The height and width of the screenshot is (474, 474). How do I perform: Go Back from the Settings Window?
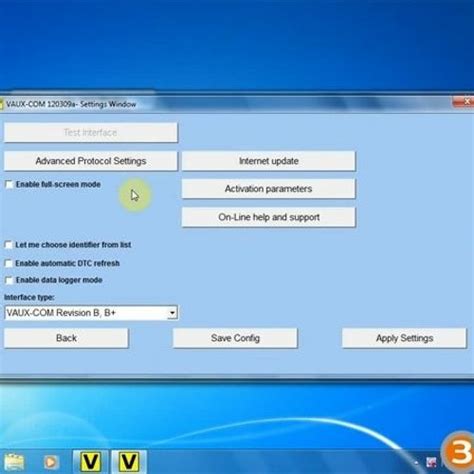pos(66,338)
